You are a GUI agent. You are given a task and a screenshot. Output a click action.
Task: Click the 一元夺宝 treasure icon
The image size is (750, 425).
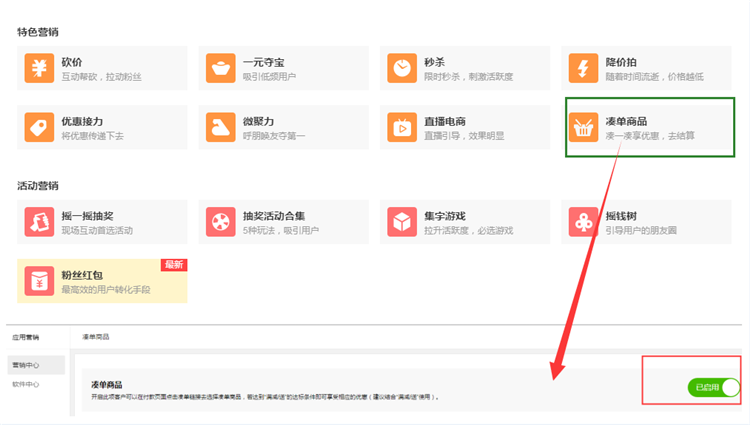pos(220,69)
